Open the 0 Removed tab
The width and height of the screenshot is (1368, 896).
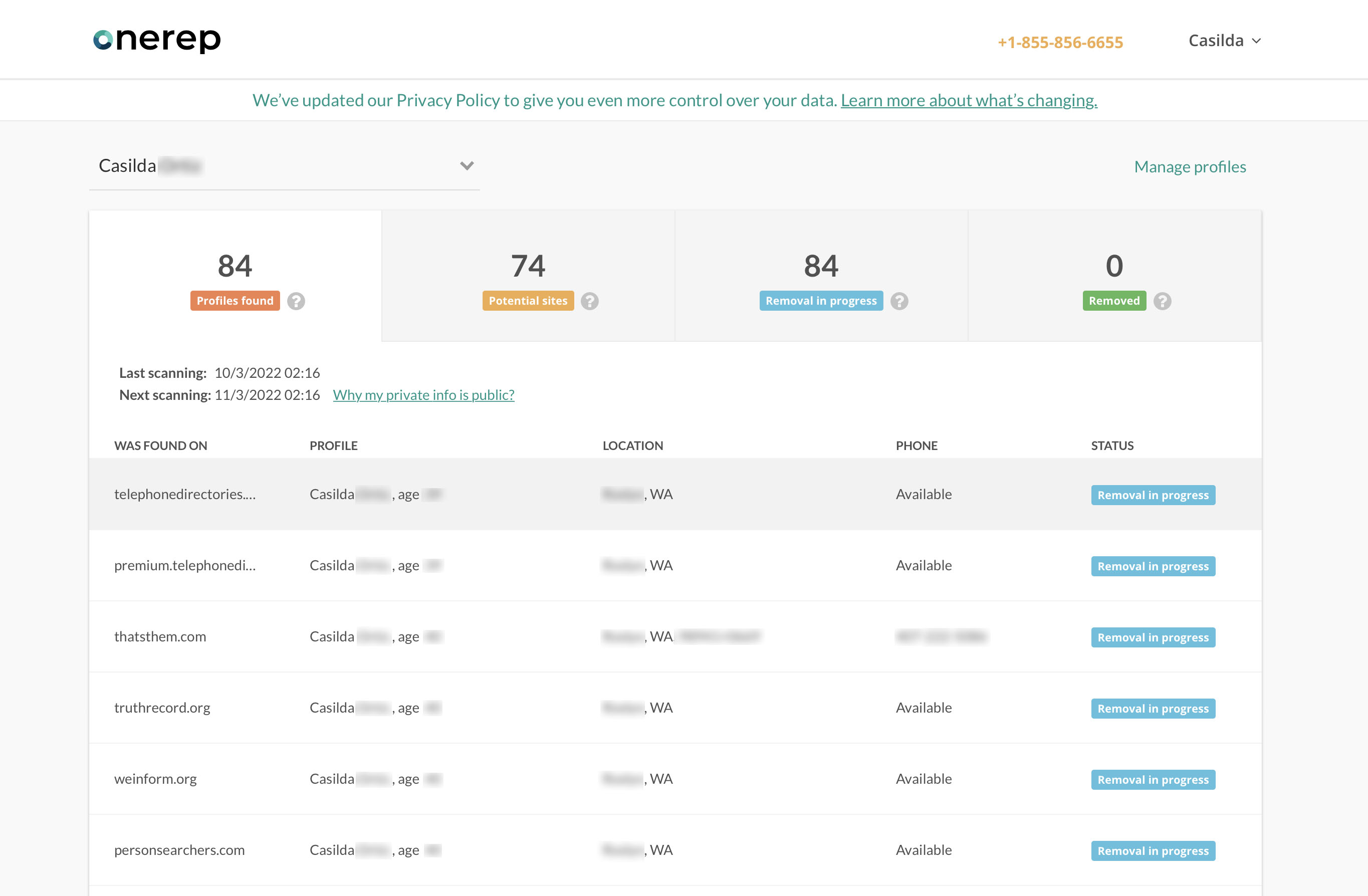pyautogui.click(x=1114, y=277)
